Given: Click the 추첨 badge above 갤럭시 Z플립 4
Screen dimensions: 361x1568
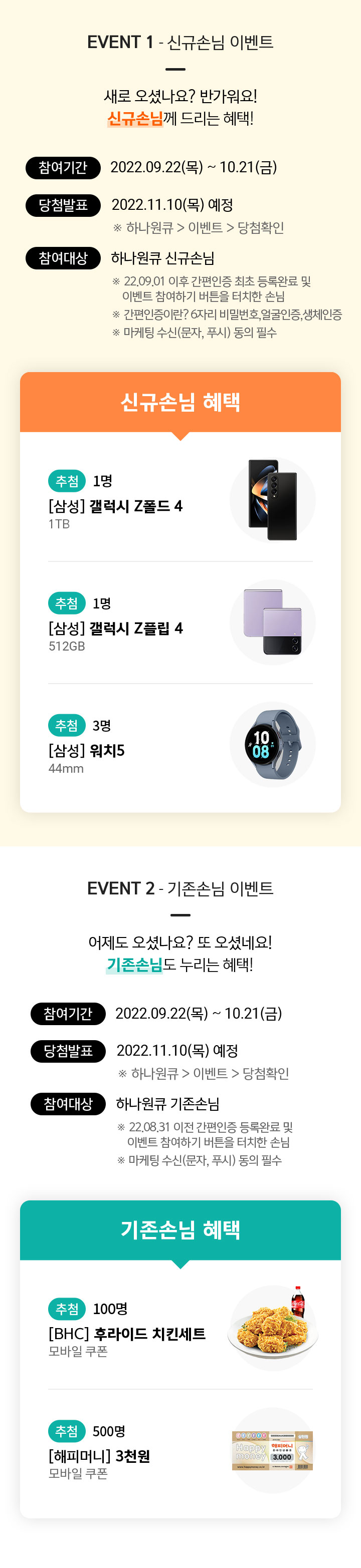Looking at the screenshot, I should coord(67,603).
